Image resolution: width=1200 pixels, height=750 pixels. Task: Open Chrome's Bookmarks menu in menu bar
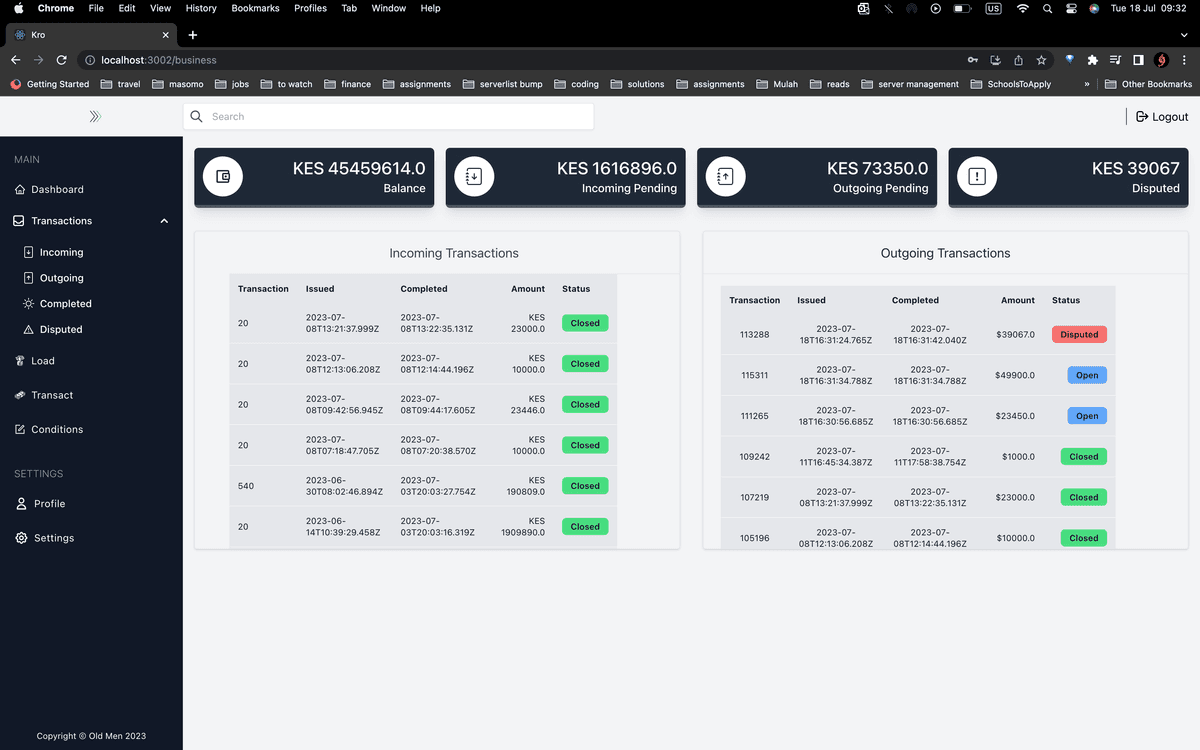[x=255, y=8]
